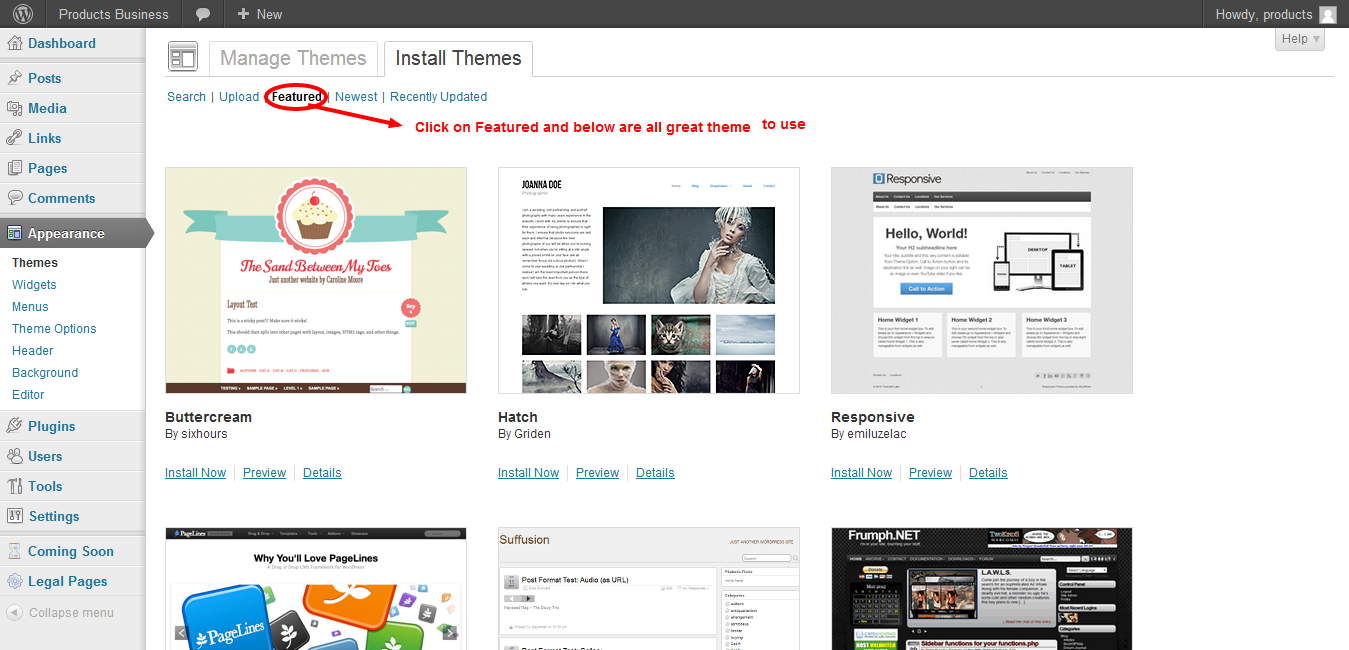Screen dimensions: 1349x650
Task: Click the Media icon in sidebar
Action: coord(15,108)
